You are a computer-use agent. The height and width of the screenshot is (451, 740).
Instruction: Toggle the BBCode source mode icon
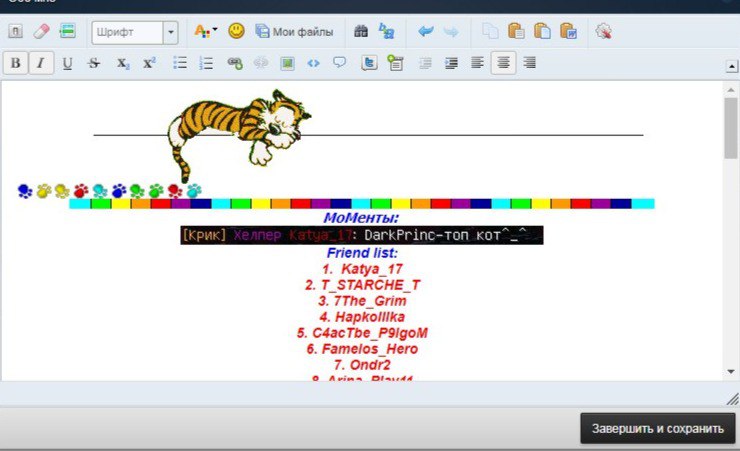(x=15, y=32)
